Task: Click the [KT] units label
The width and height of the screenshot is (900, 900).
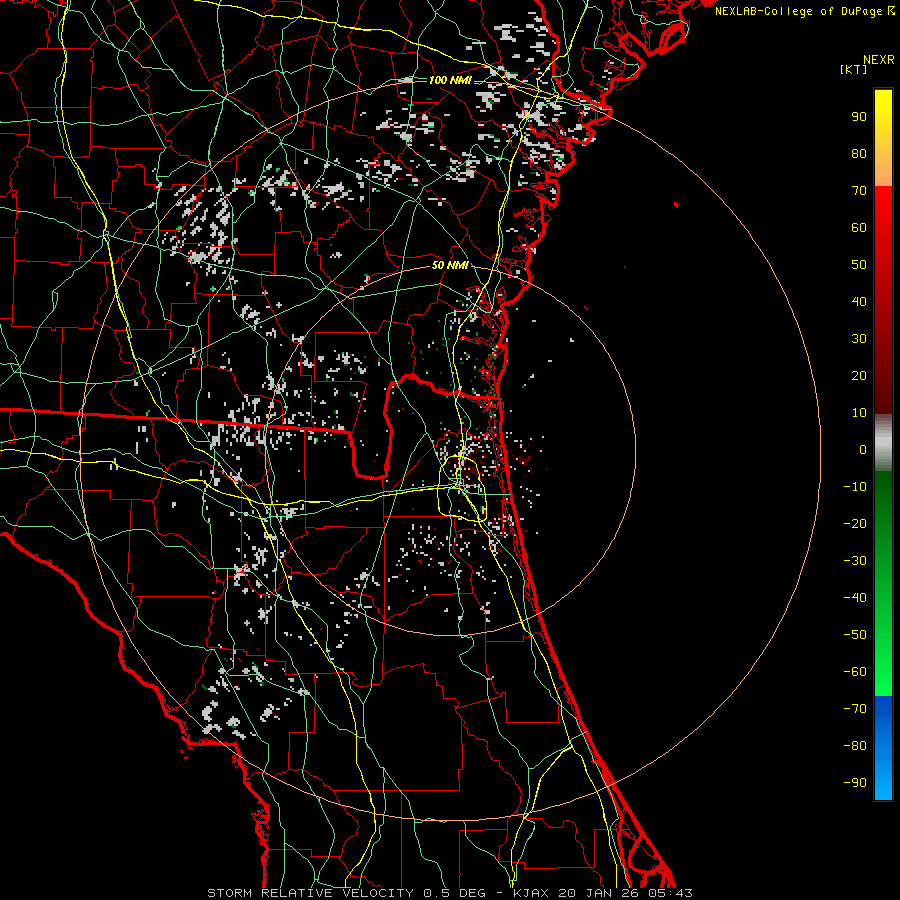Action: pyautogui.click(x=853, y=69)
